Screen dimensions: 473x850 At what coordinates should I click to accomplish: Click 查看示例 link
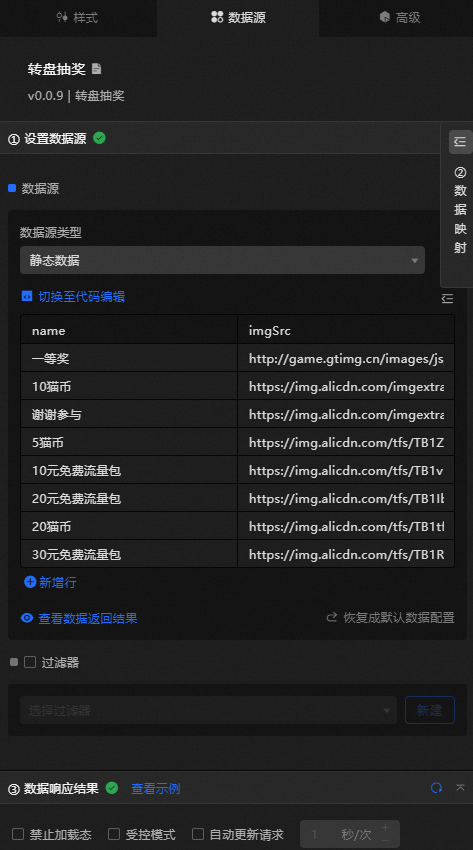tap(155, 788)
